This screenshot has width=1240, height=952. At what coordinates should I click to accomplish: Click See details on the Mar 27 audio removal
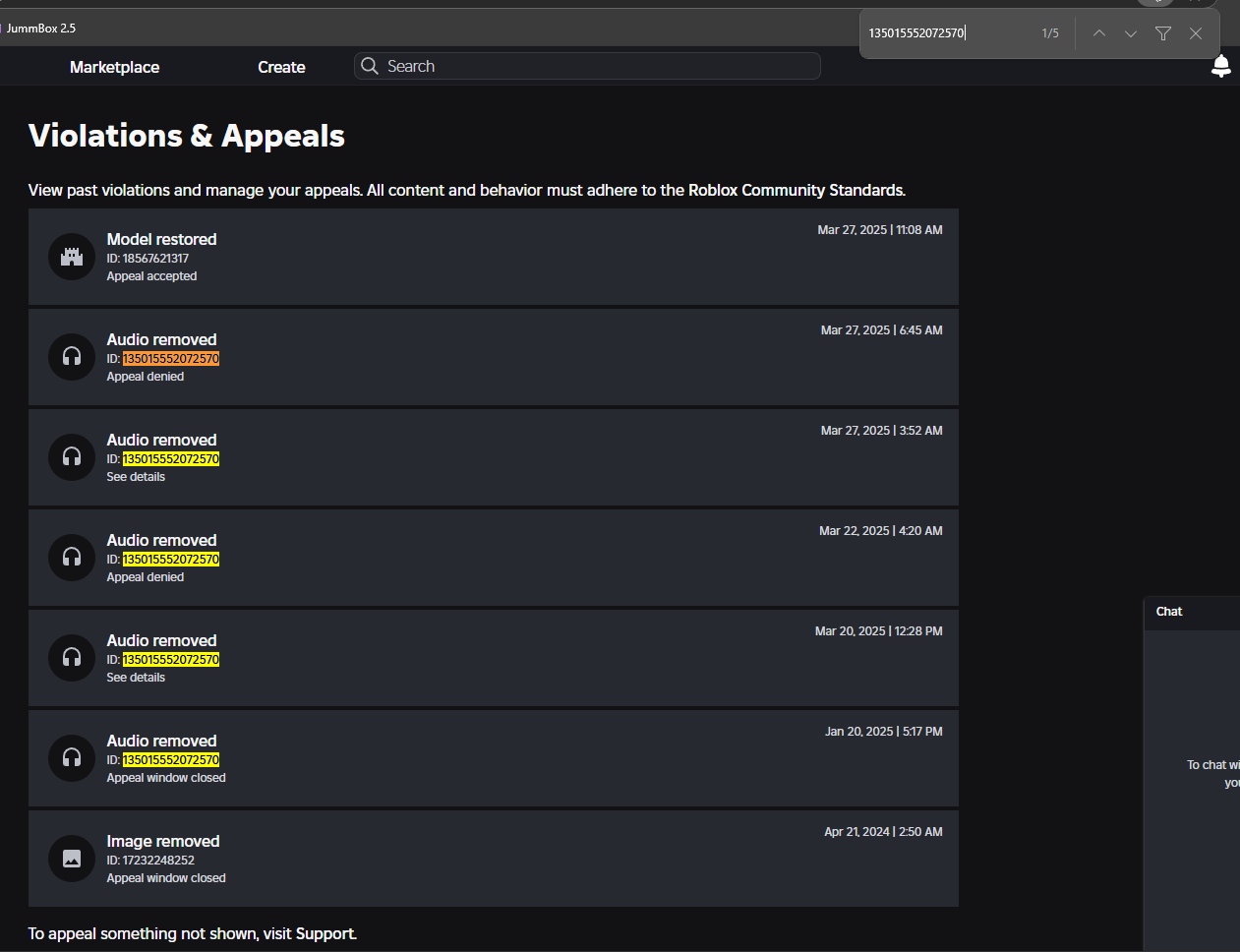[135, 476]
